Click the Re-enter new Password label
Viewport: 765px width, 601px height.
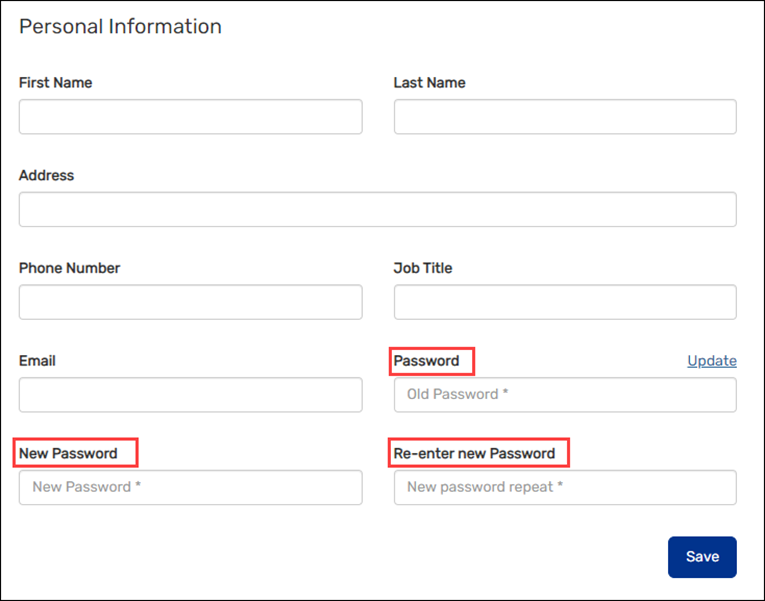[x=474, y=453]
